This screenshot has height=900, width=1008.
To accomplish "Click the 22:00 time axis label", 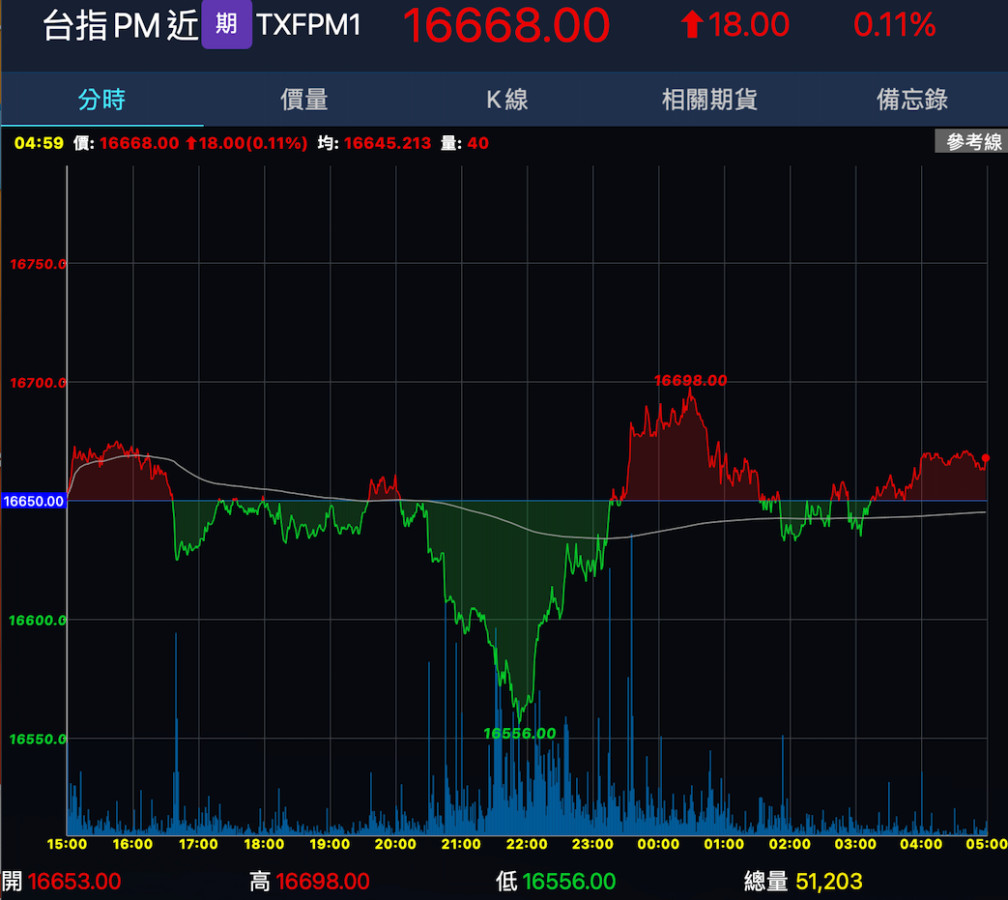I will pos(526,844).
